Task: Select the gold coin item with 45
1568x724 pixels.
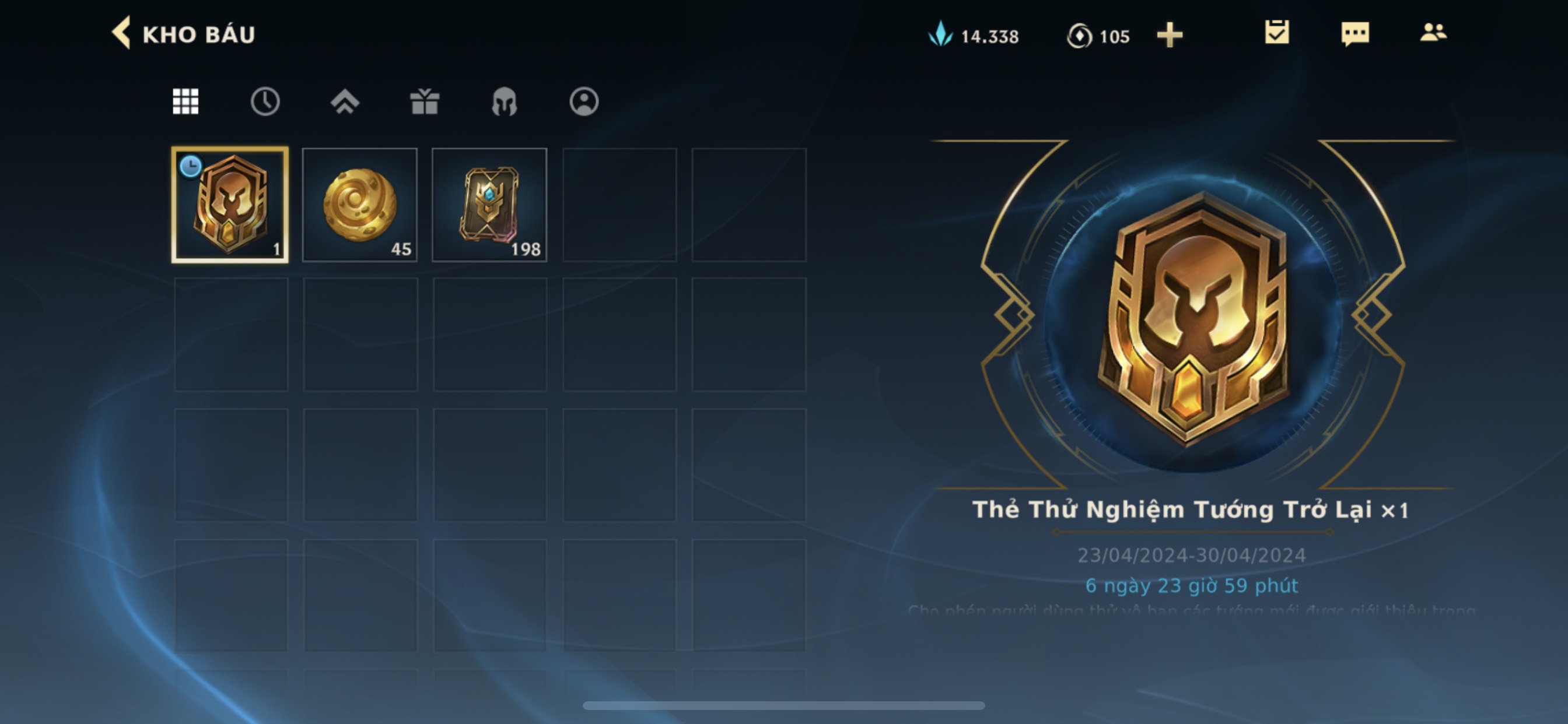Action: pos(360,205)
